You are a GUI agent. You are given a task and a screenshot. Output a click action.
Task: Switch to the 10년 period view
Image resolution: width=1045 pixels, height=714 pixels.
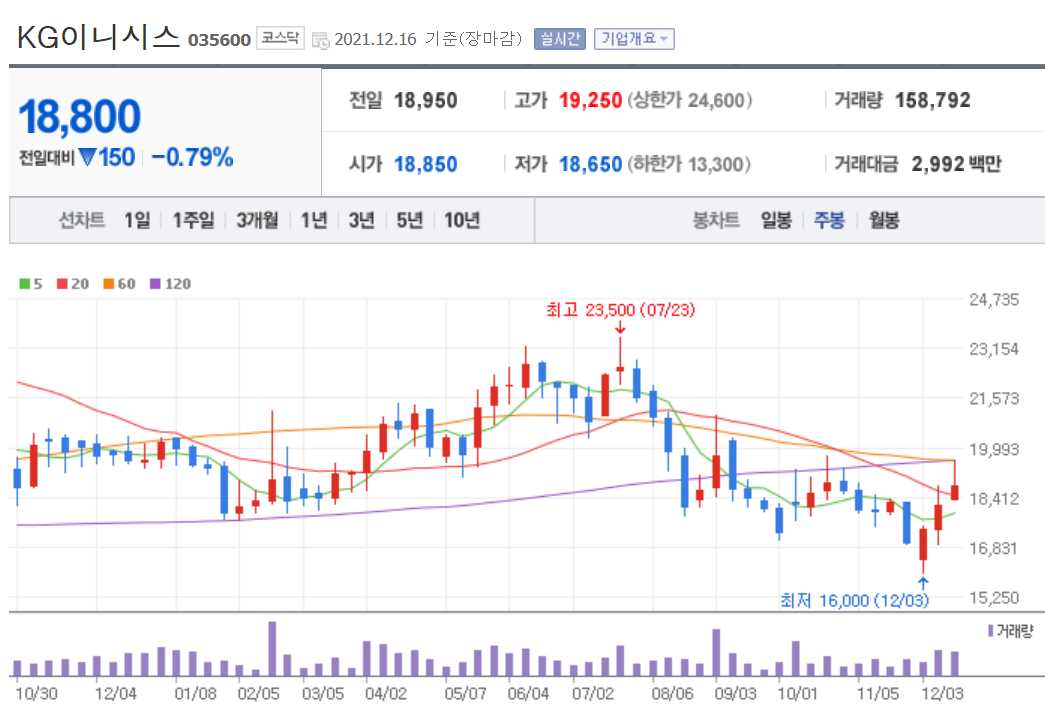[464, 220]
